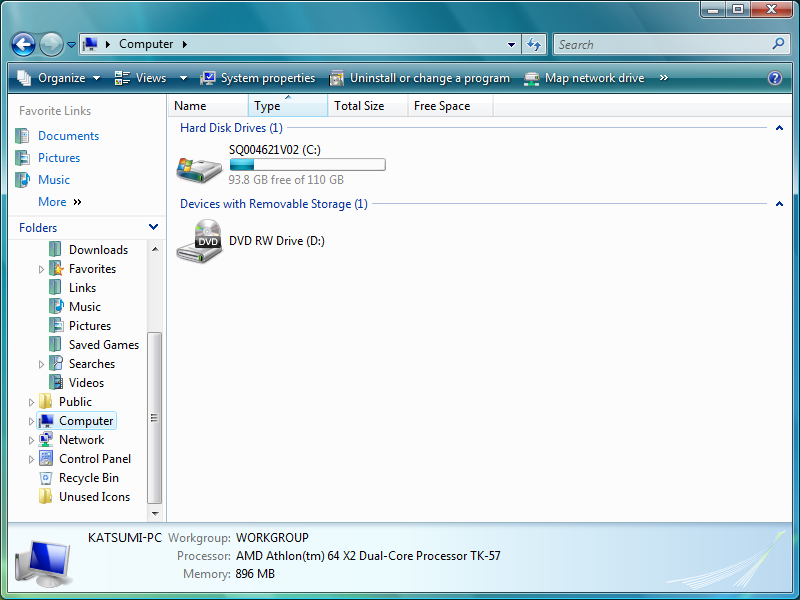Select Hard Disk Drives (1) group header

pos(231,128)
